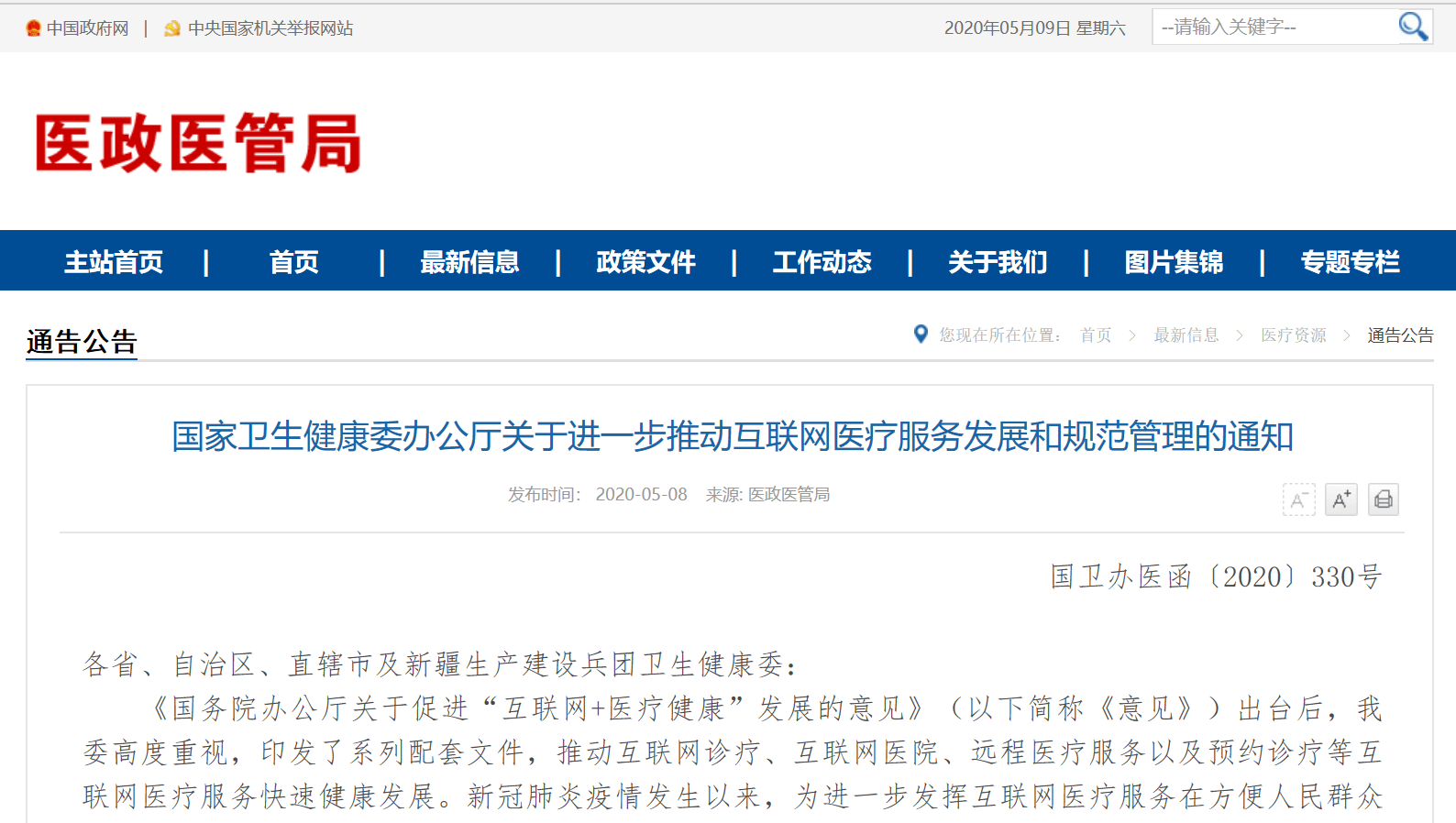Open 工作动态 navigation menu item

pos(822,262)
